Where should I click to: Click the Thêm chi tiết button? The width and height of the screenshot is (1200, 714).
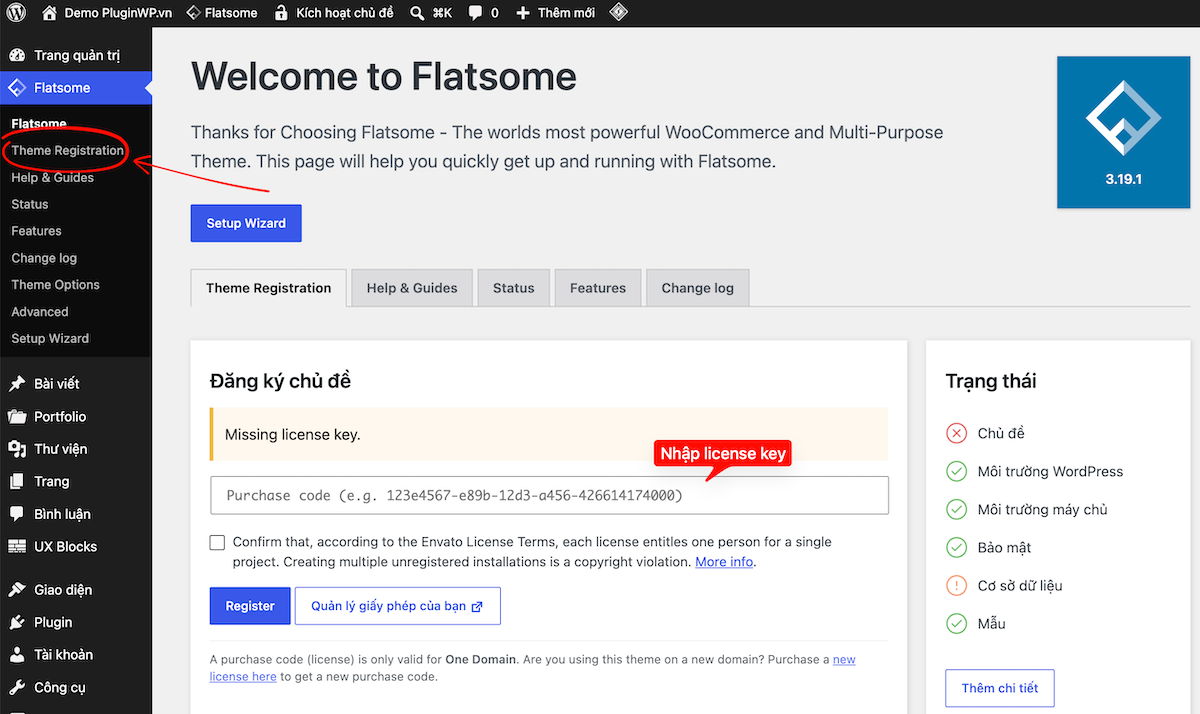tap(1000, 688)
